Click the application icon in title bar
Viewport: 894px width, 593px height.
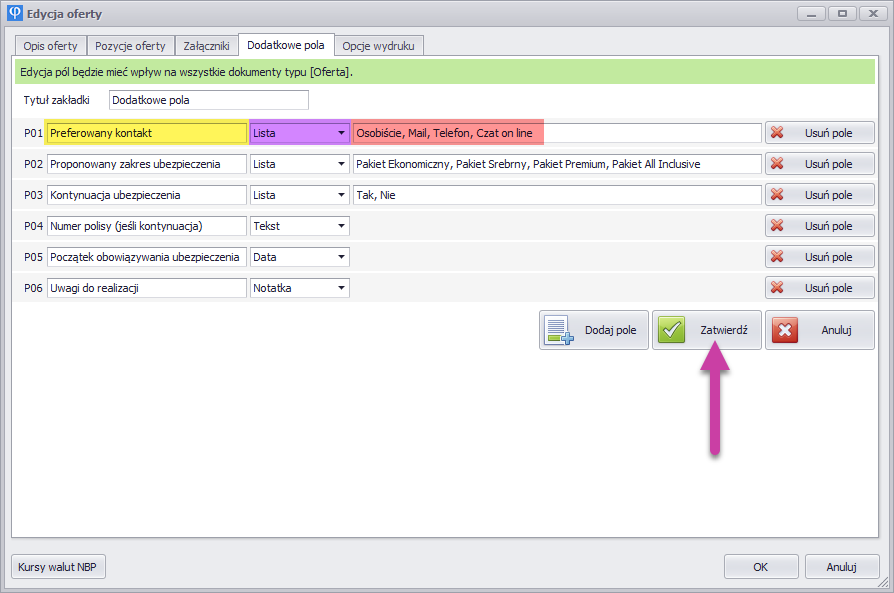[14, 14]
